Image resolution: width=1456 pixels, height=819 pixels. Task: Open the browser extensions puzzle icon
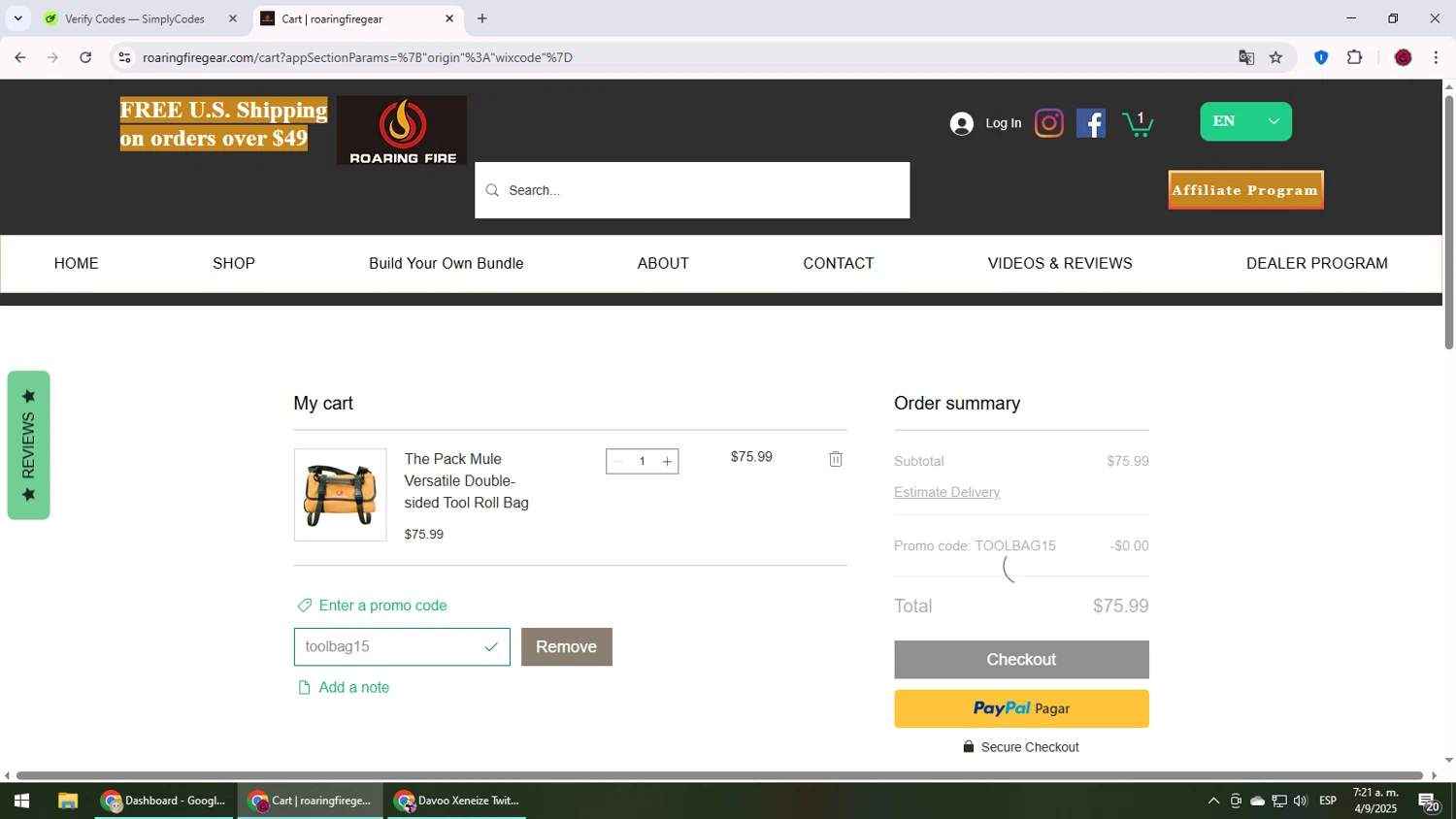click(x=1355, y=57)
